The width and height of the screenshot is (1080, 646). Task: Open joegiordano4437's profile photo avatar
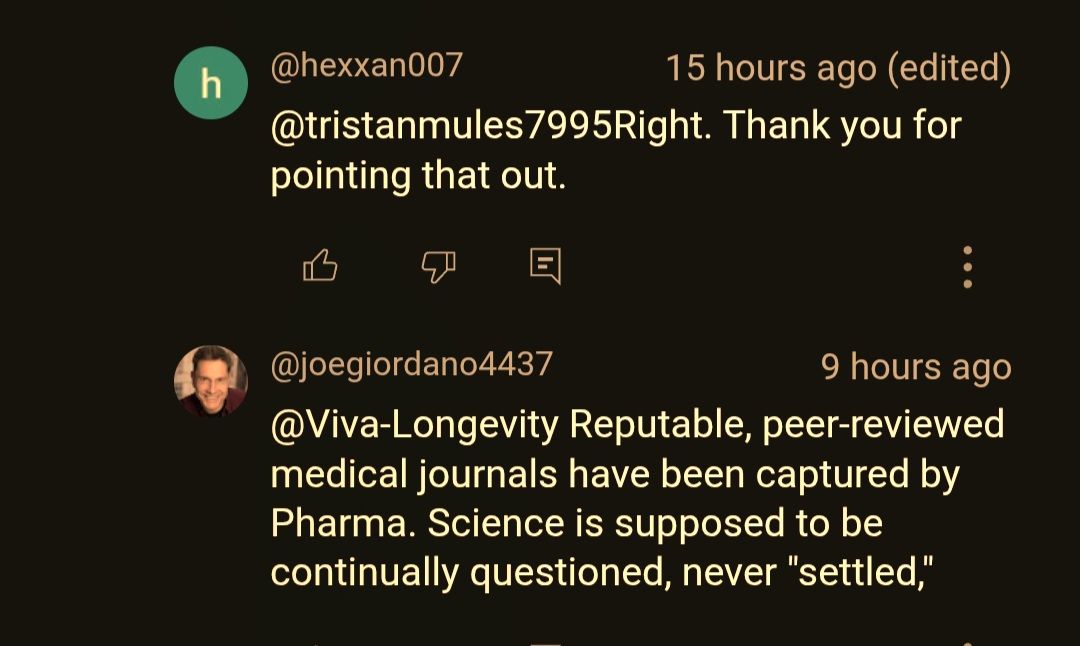click(x=211, y=381)
